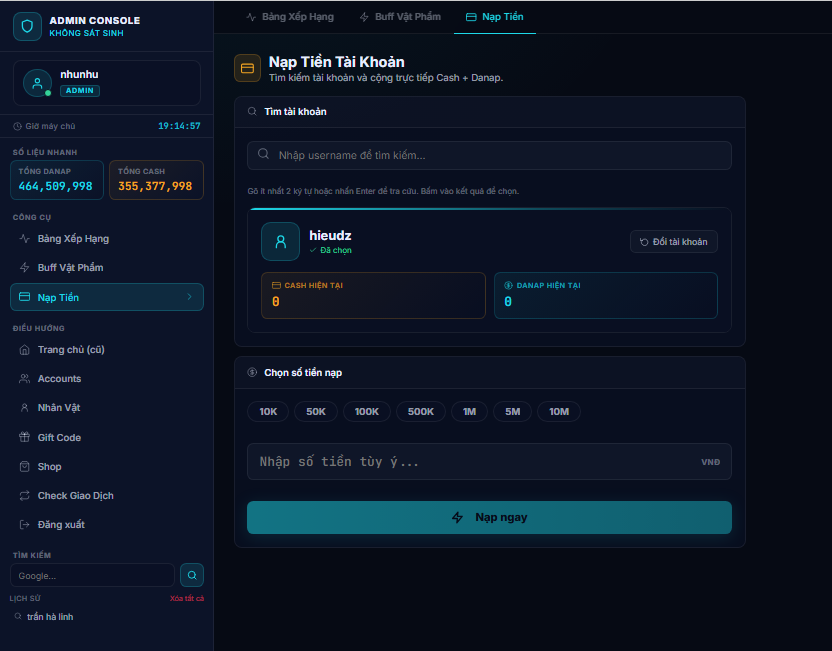Click the gift icon beside Gift Code
This screenshot has width=832, height=651.
(x=24, y=437)
